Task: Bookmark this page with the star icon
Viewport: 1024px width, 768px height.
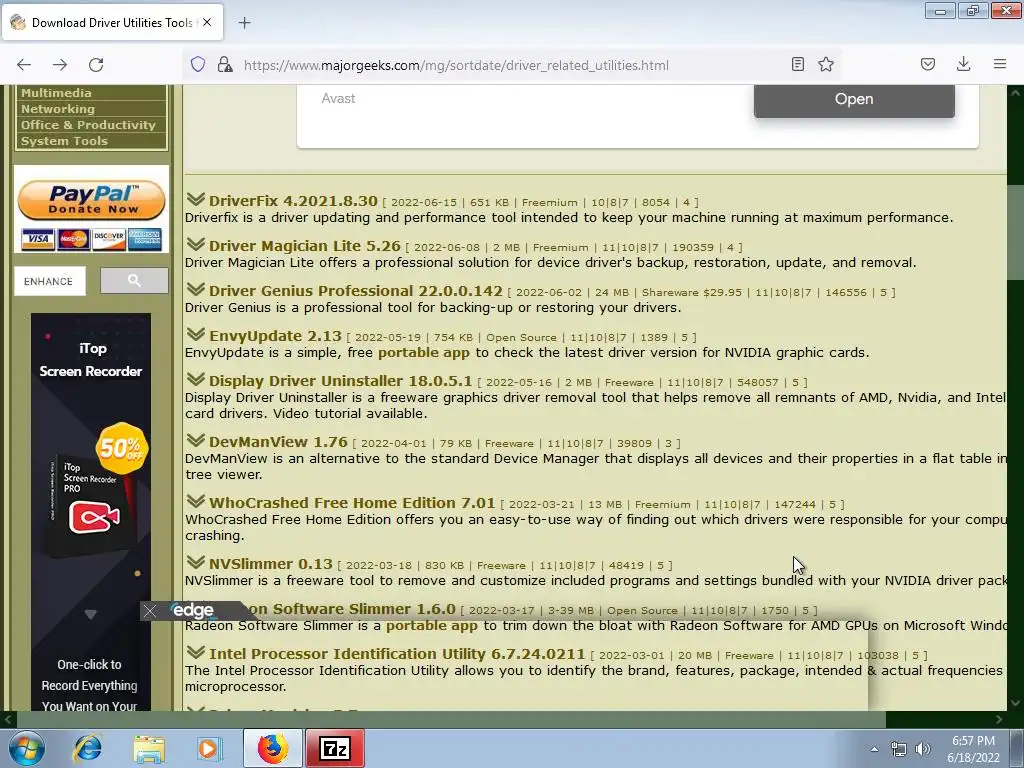Action: coord(826,64)
